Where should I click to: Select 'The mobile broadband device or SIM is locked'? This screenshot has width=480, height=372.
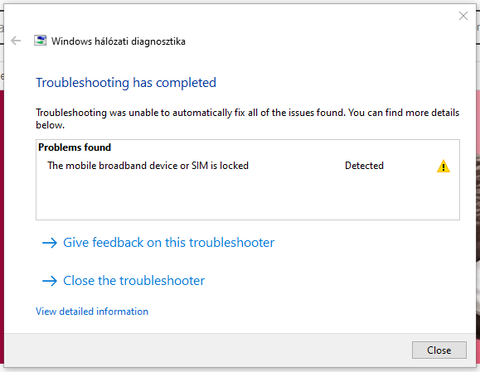(148, 166)
